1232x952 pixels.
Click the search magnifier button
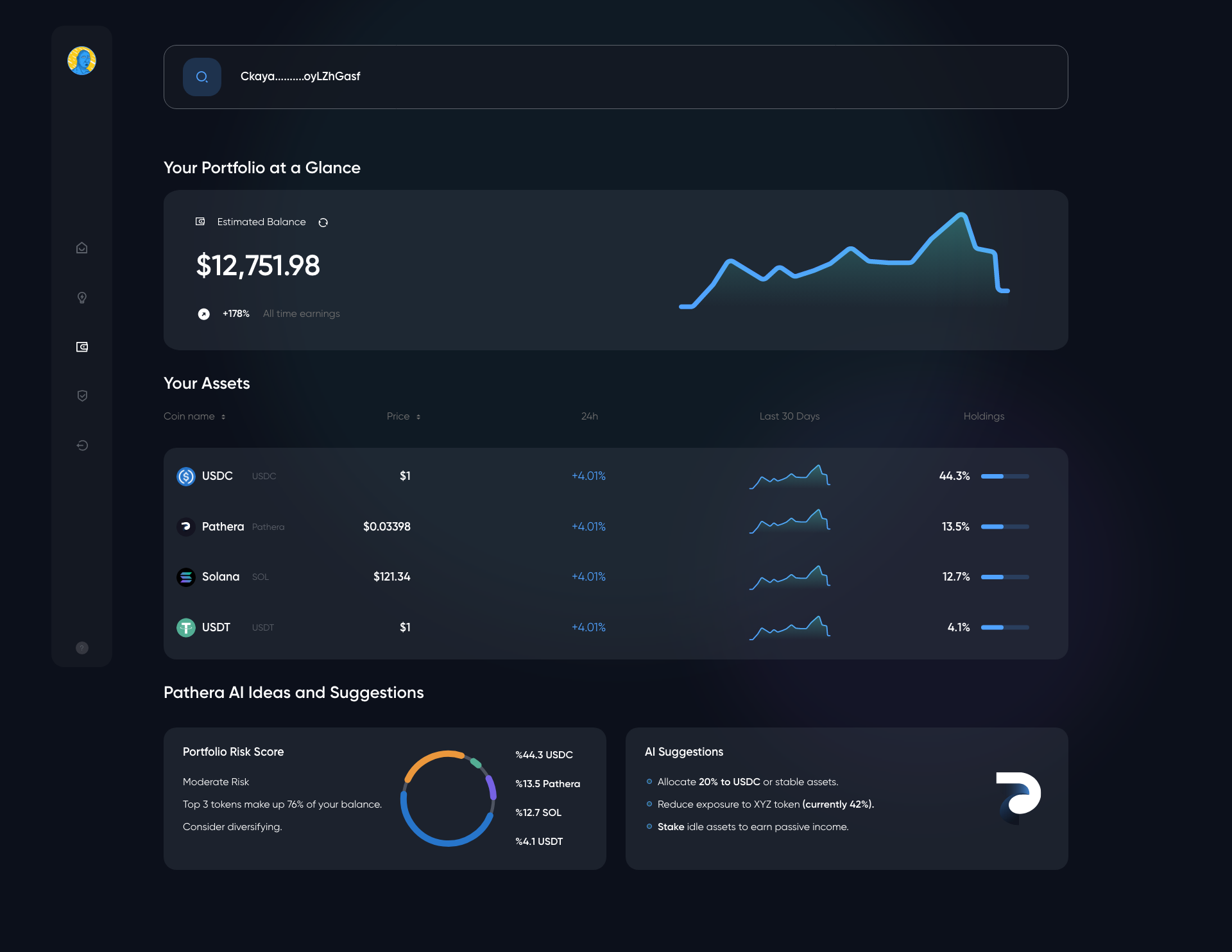point(202,77)
